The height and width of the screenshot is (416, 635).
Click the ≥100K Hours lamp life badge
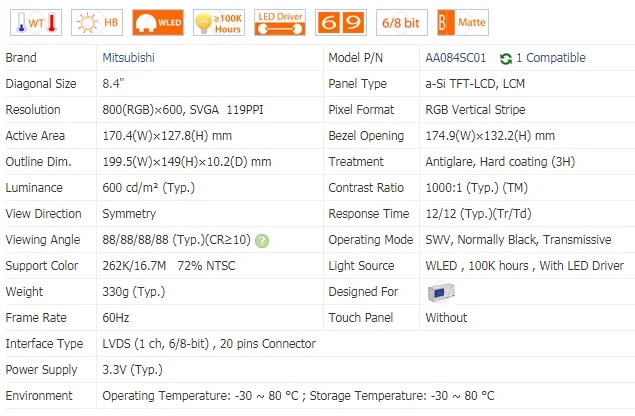[x=219, y=23]
